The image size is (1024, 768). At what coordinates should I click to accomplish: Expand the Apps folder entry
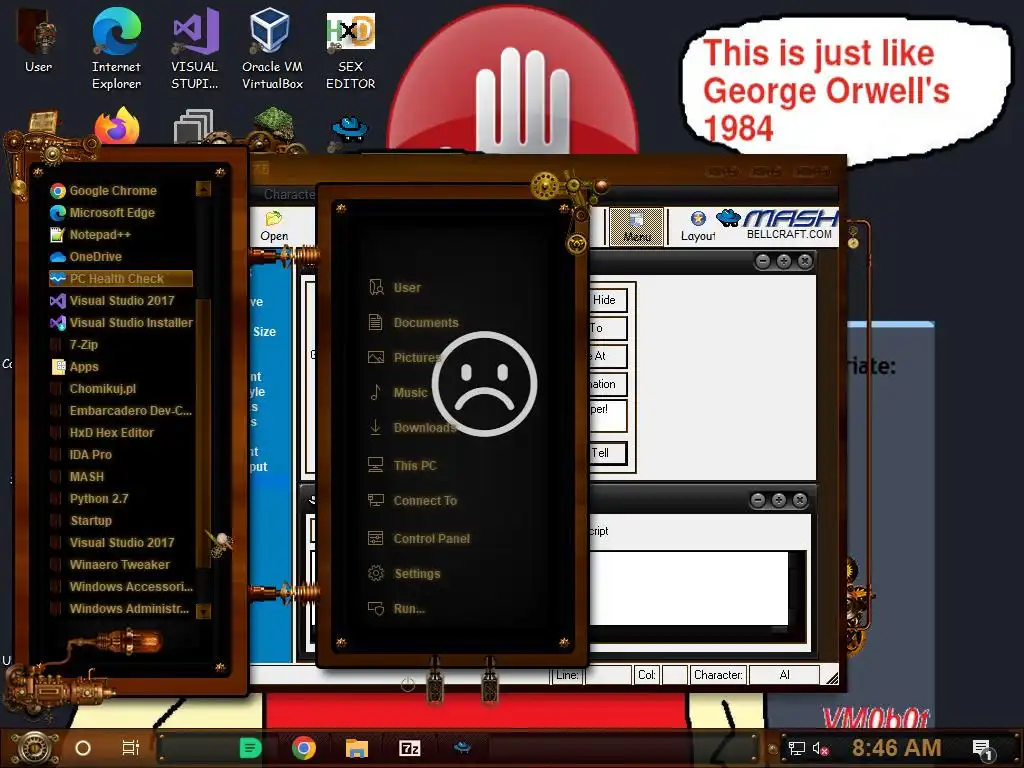point(121,367)
